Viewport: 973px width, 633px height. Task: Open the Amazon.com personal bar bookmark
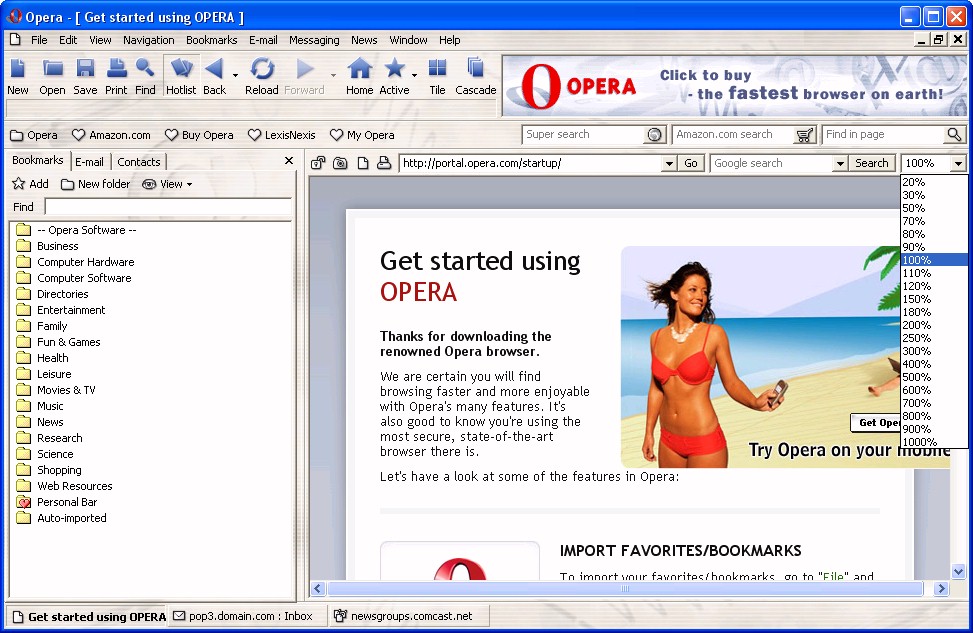(x=111, y=135)
